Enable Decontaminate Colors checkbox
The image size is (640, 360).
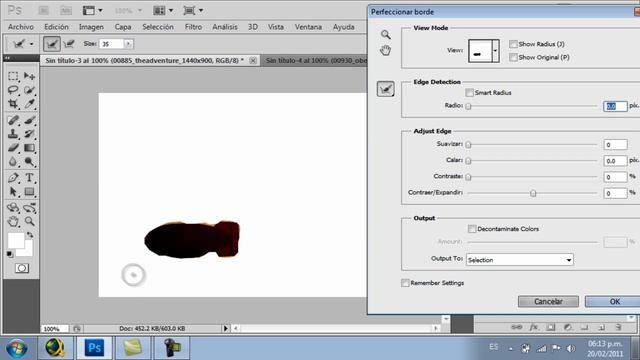click(472, 229)
